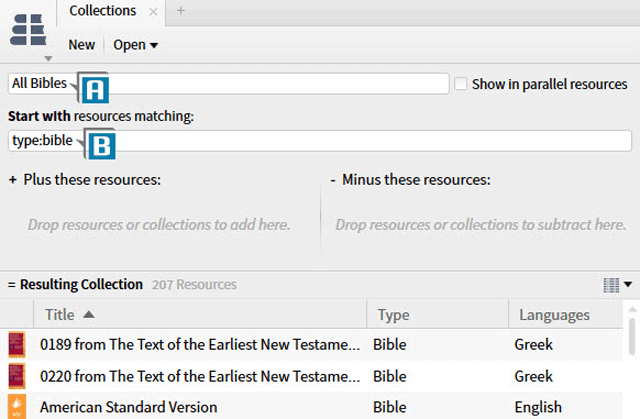Click the book cover icon for 0220 resource
The image size is (640, 419).
(x=17, y=376)
